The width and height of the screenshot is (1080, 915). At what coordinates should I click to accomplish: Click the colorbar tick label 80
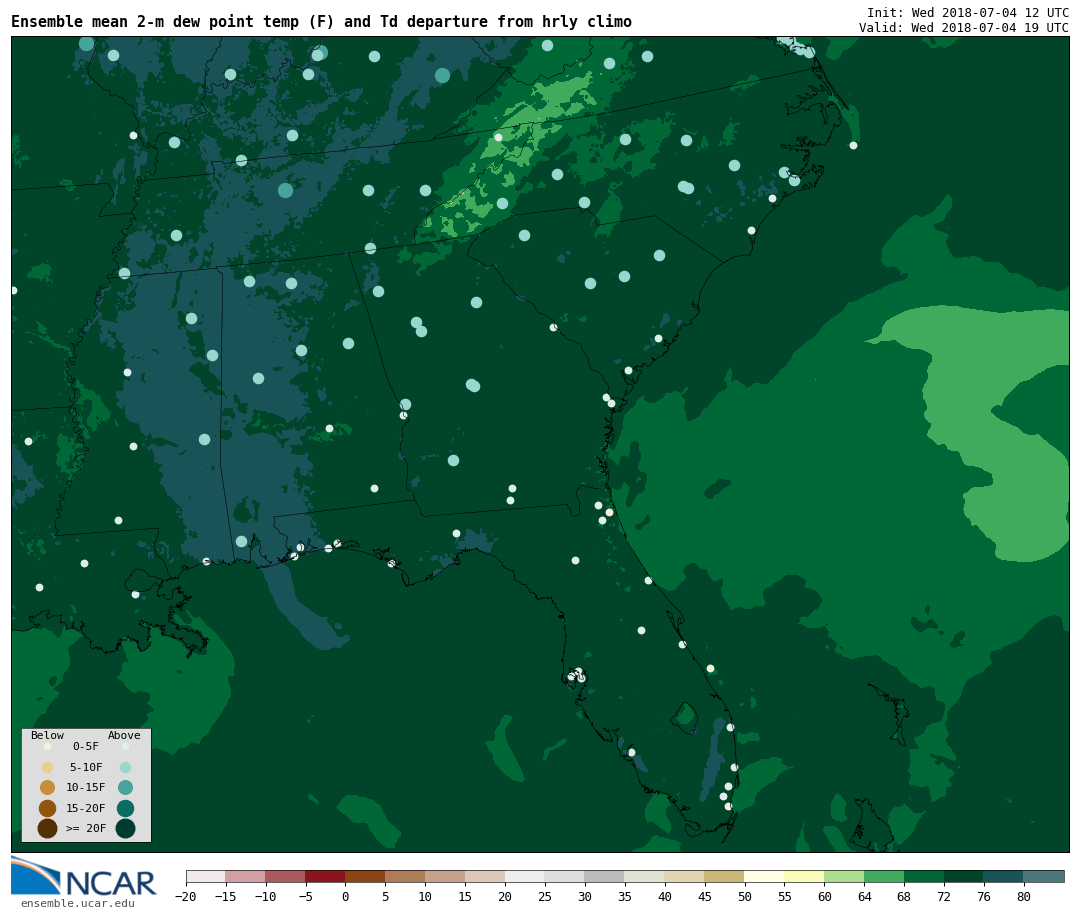point(1024,896)
